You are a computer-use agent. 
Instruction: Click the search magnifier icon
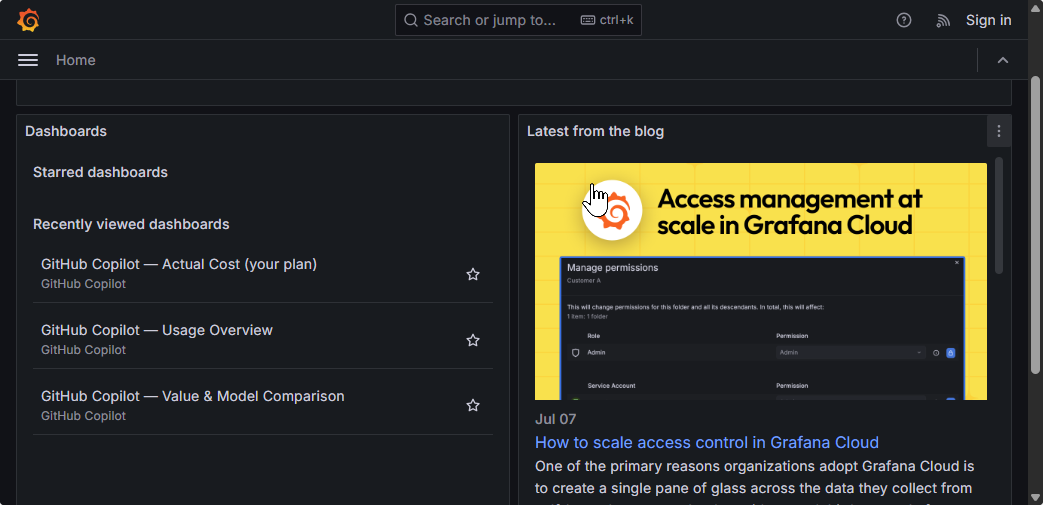click(x=411, y=20)
